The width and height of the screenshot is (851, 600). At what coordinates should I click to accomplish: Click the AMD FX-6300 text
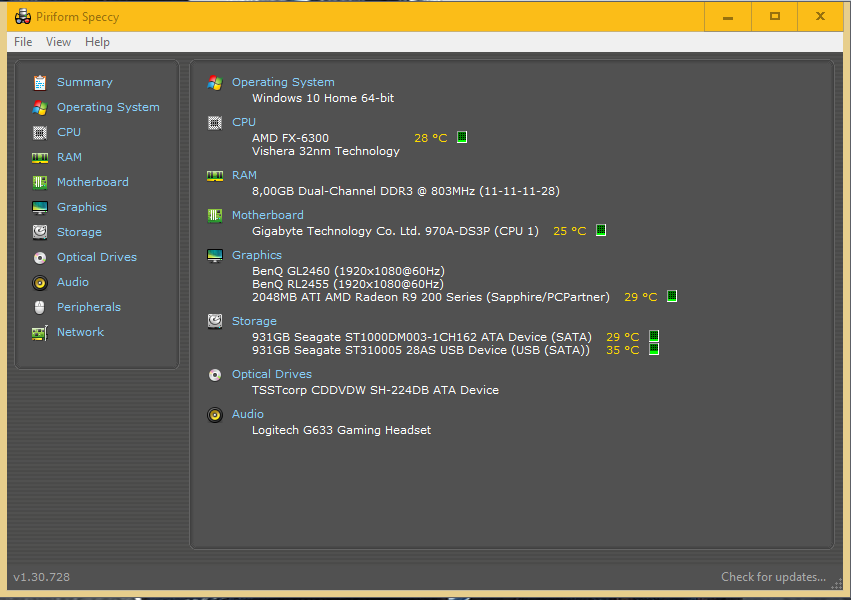coord(290,138)
